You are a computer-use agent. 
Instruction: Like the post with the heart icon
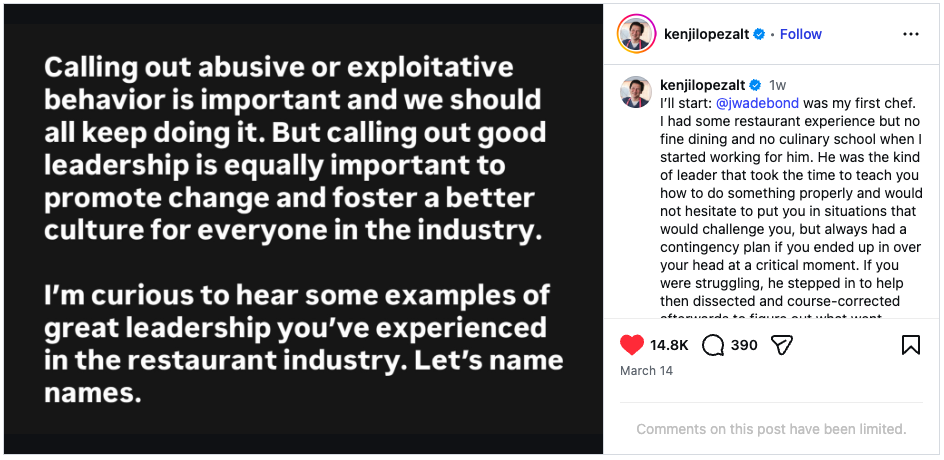[632, 345]
